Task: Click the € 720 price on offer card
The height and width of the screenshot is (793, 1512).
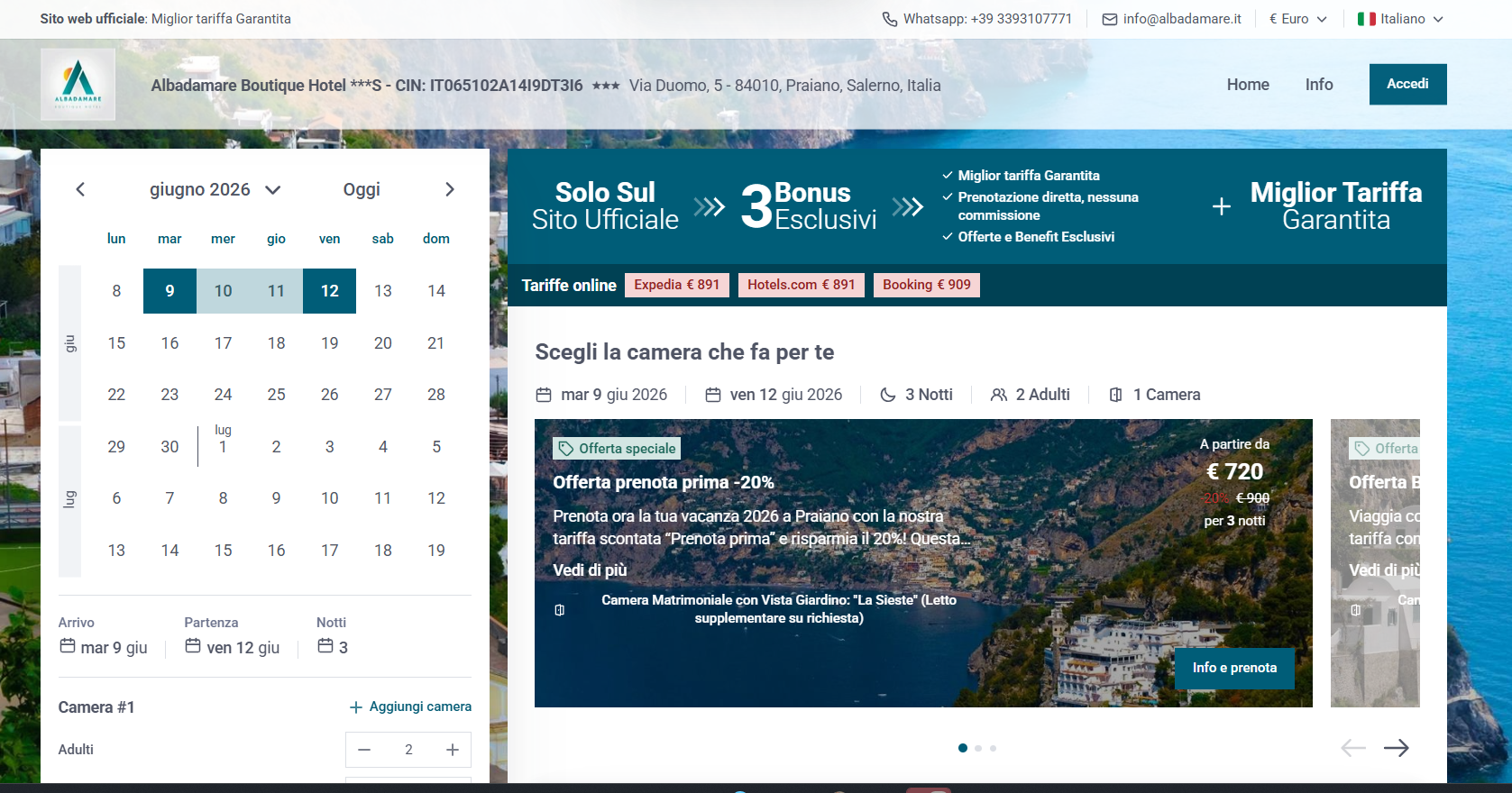Action: coord(1234,471)
